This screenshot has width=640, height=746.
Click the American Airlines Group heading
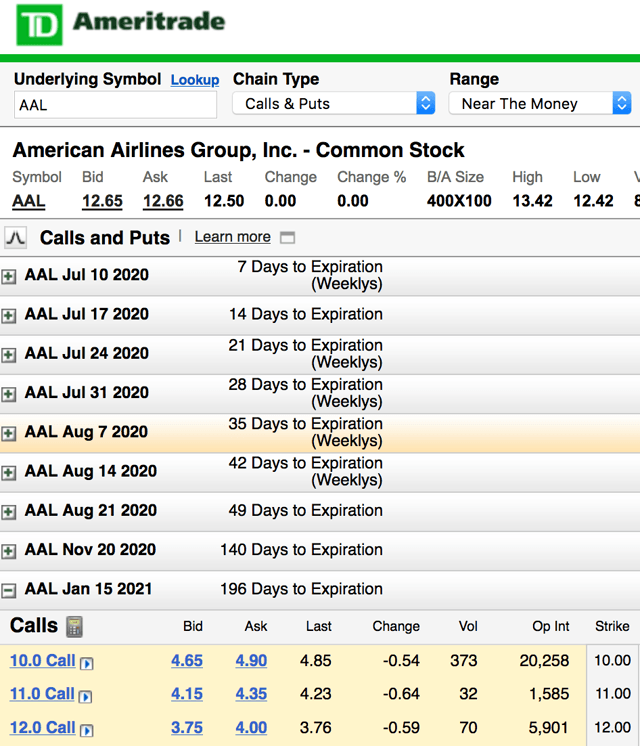(238, 150)
